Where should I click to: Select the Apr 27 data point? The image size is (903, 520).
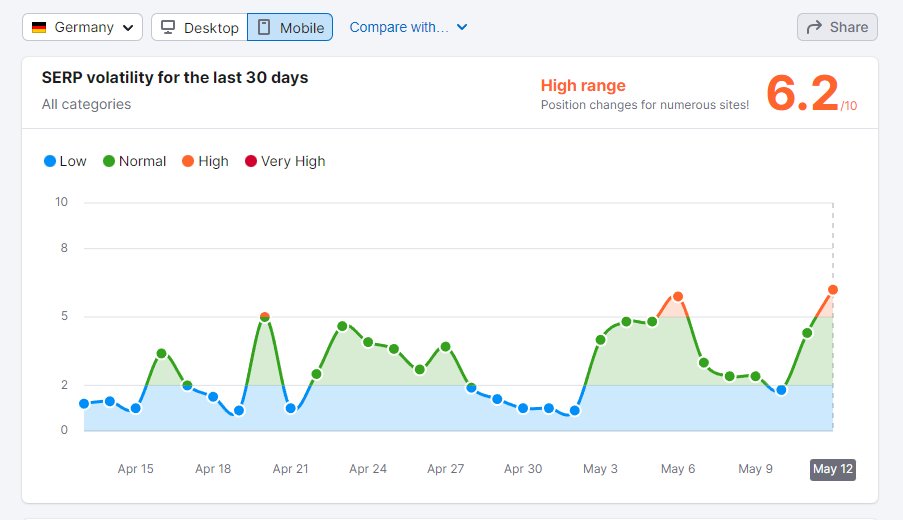(x=445, y=347)
